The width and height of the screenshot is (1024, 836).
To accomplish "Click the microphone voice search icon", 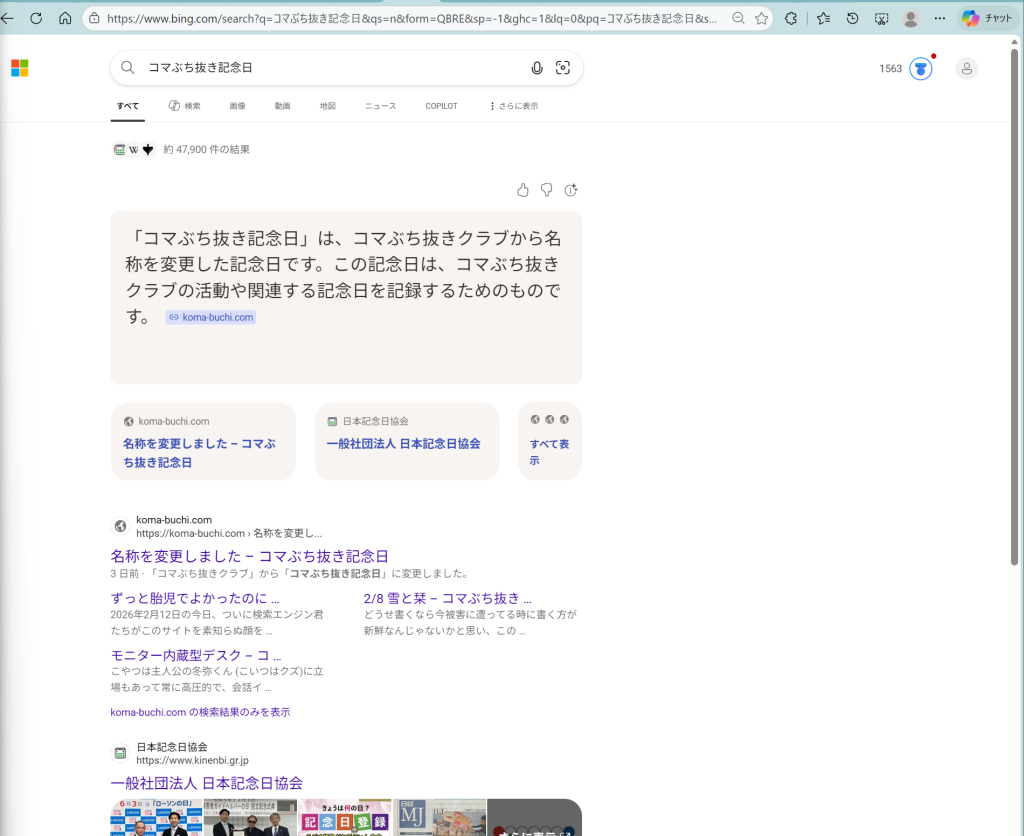I will [537, 68].
